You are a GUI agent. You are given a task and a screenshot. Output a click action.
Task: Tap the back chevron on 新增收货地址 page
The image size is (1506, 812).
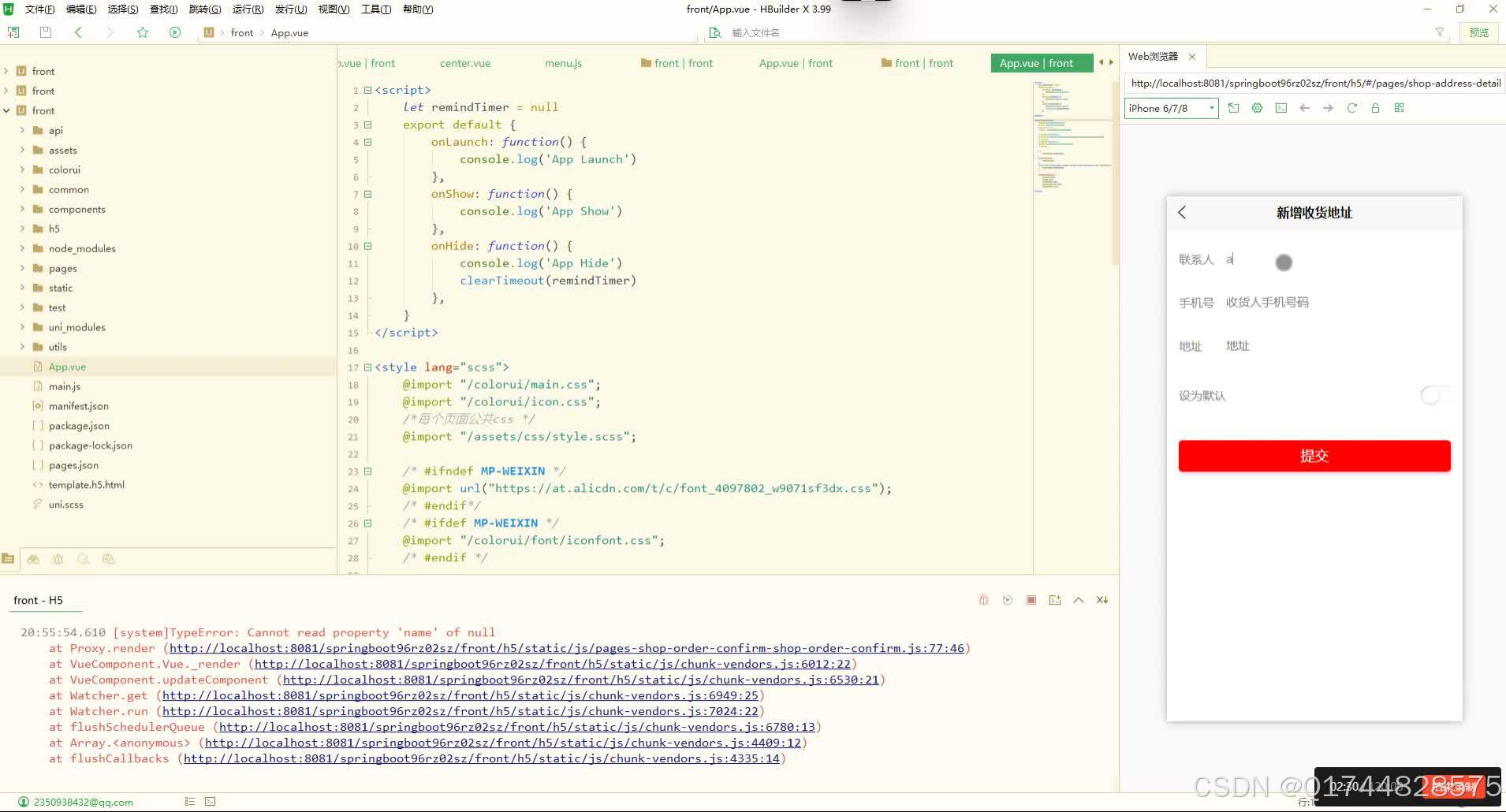click(1182, 212)
